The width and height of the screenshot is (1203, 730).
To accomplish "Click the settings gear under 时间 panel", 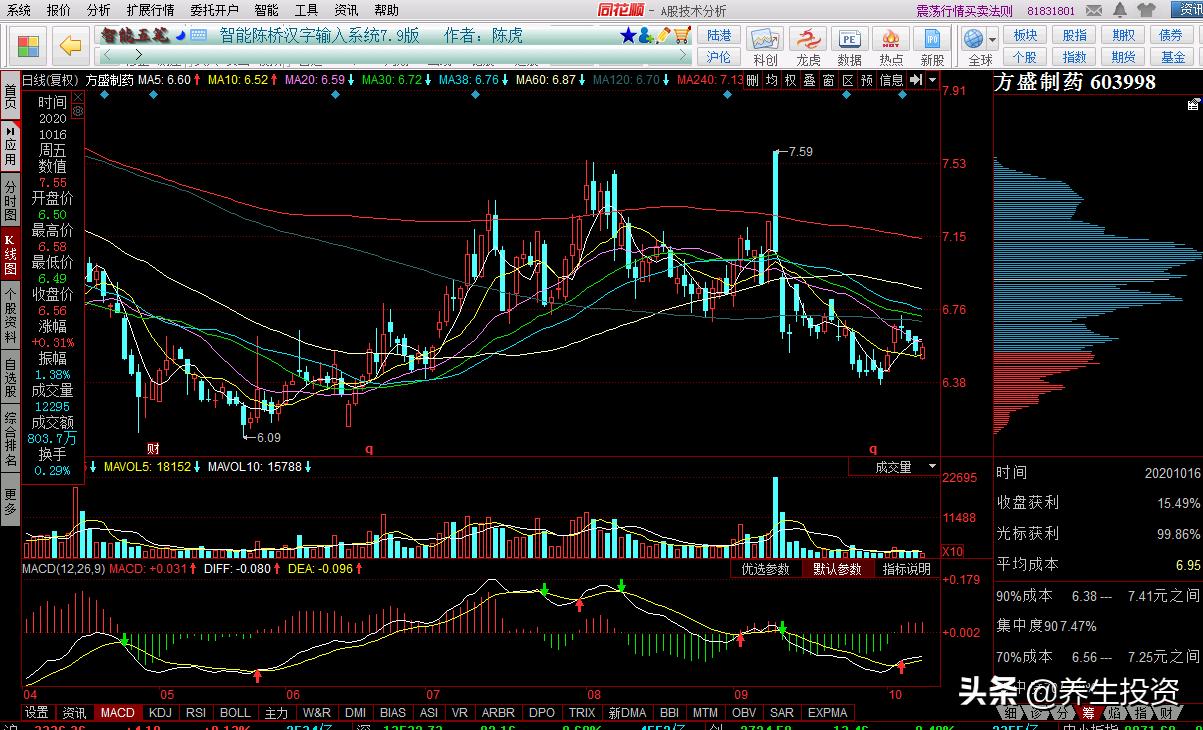I will click(77, 112).
